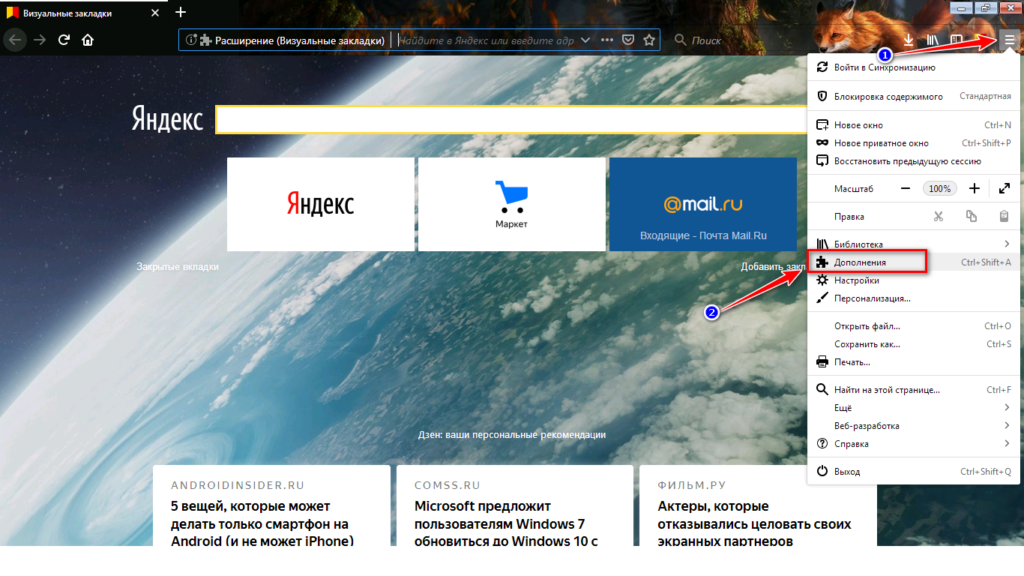
Task: Open Блокировка содержимого menu entry
Action: click(x=913, y=97)
